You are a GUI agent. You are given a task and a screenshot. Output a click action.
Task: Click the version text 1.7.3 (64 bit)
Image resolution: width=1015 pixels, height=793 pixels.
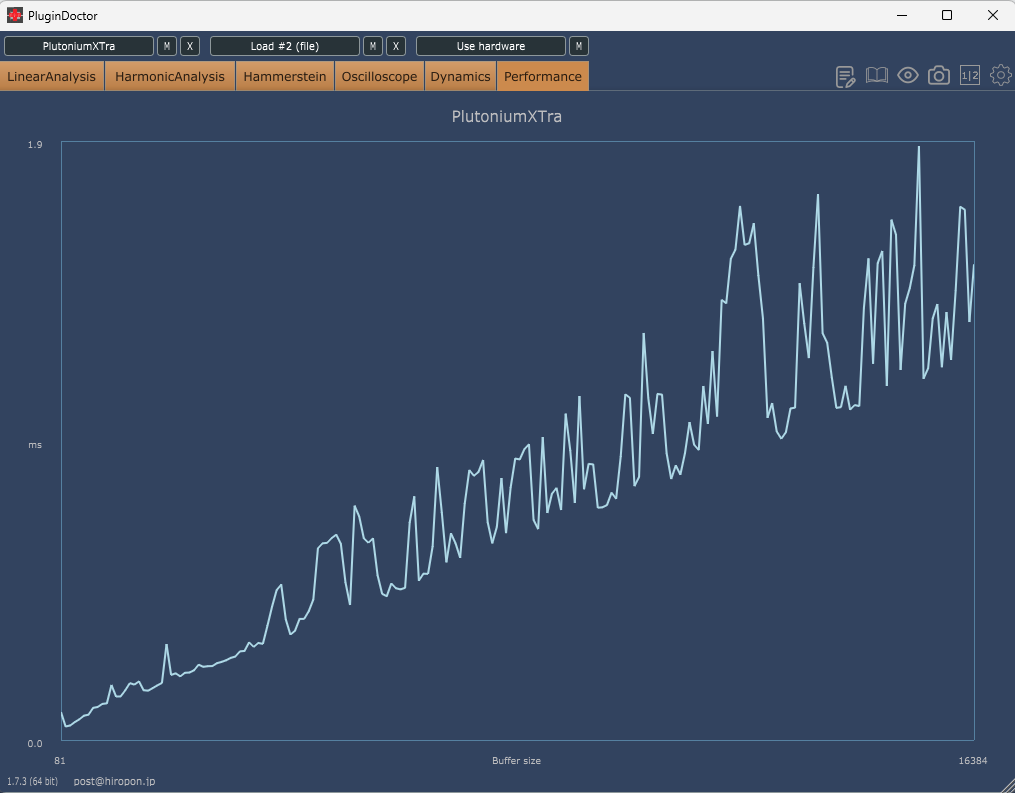(32, 781)
